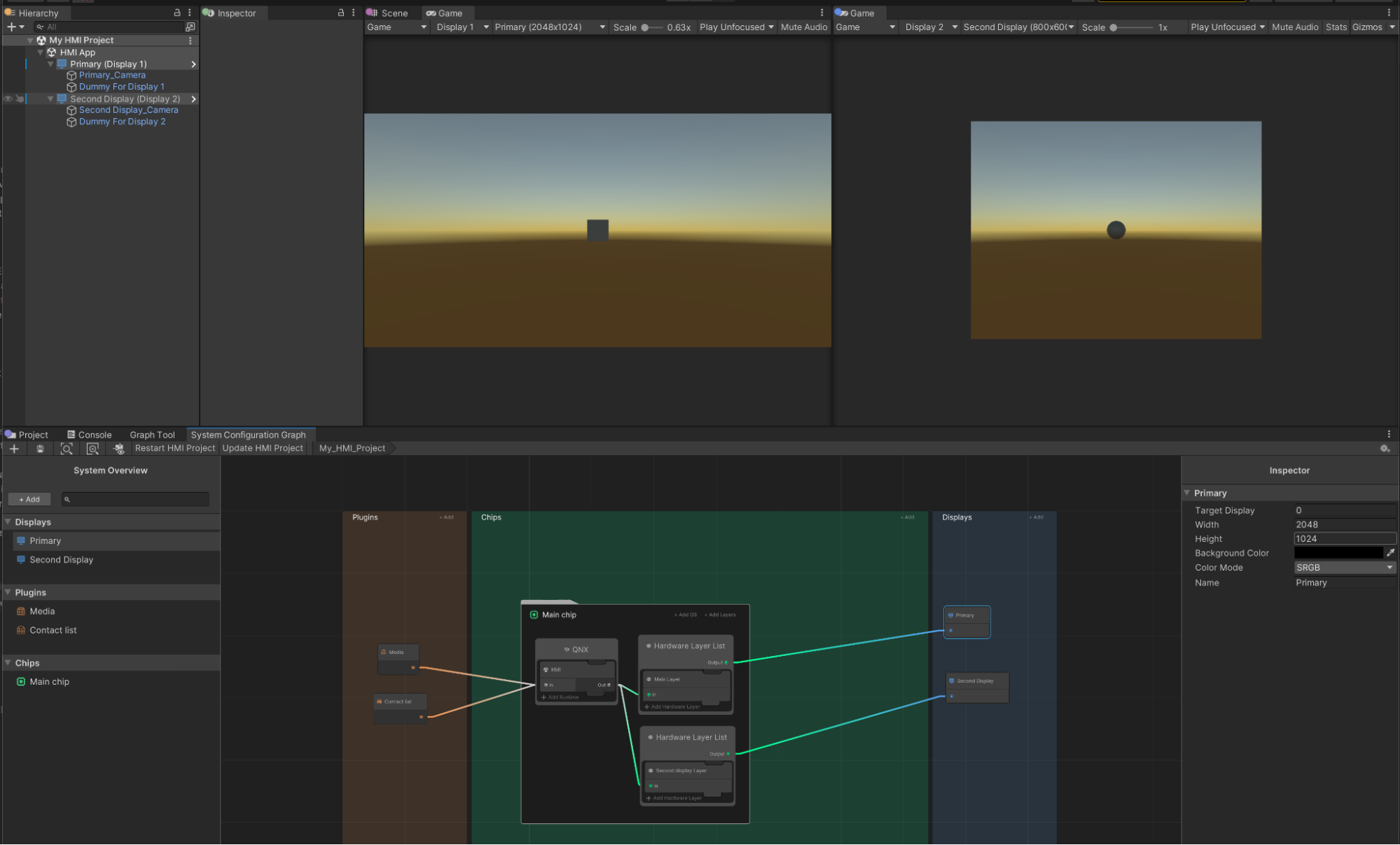Open My HMI Project scene options menu
The width and height of the screenshot is (1400, 845).
[x=190, y=41]
